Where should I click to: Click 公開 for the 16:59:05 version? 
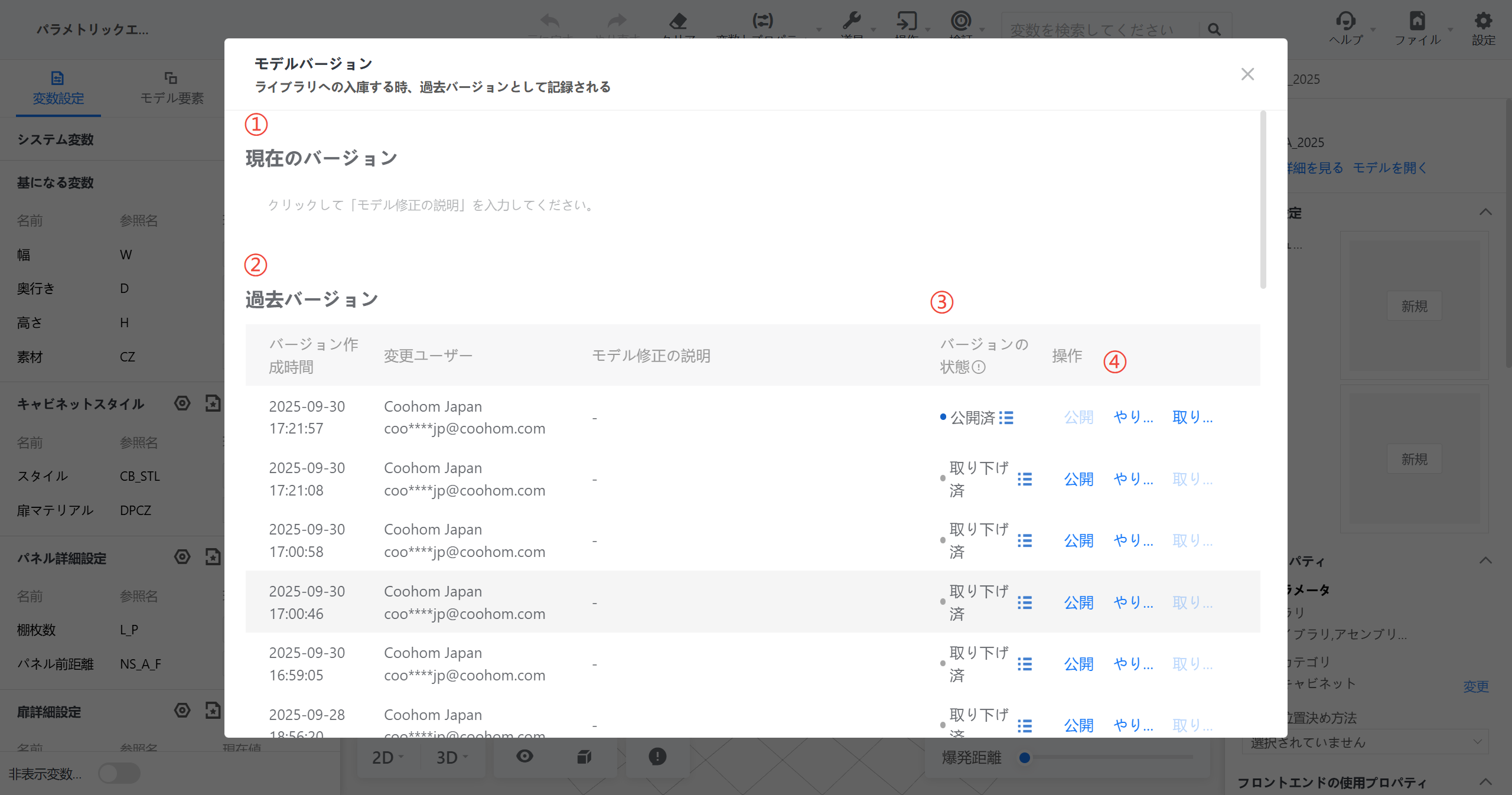pos(1078,664)
